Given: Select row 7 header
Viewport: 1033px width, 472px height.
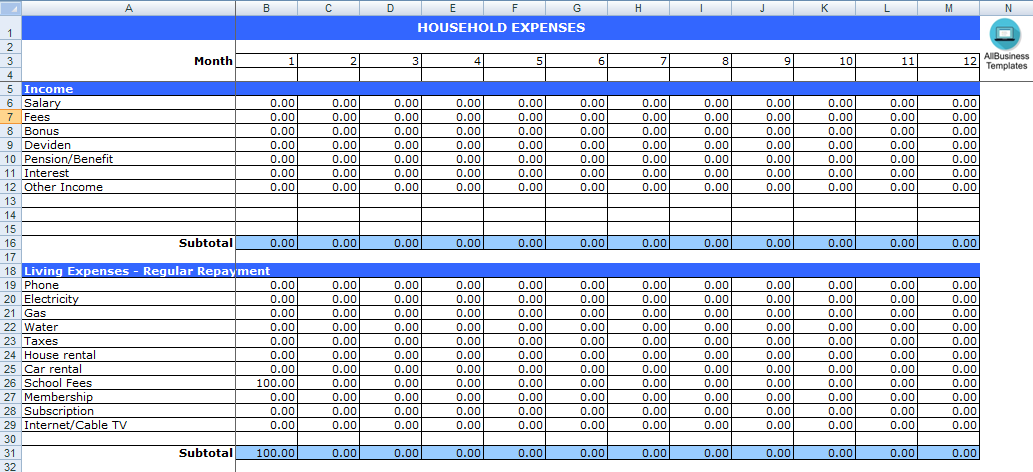Looking at the screenshot, I should click(x=11, y=117).
